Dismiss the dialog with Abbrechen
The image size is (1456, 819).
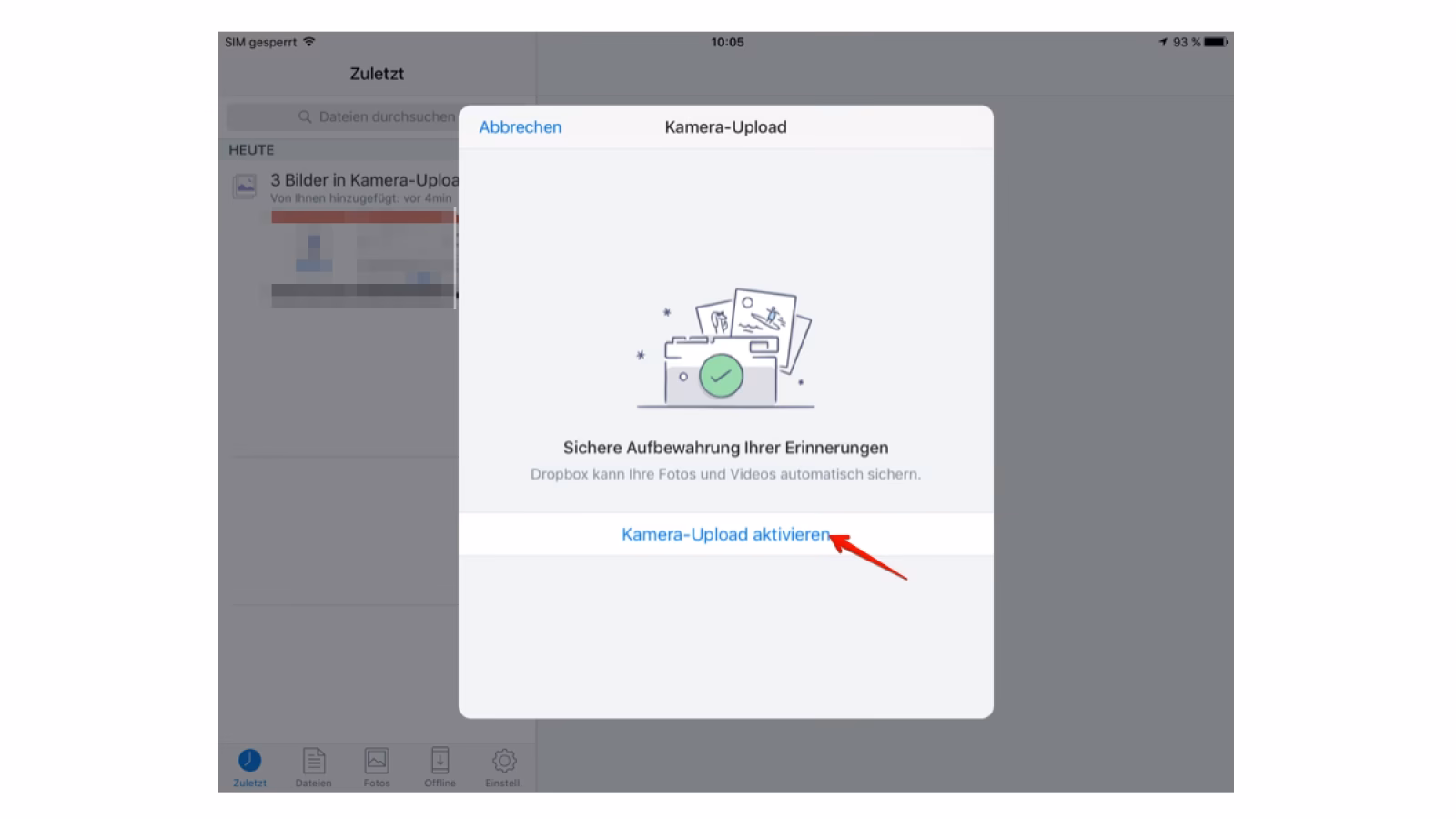pos(520,126)
